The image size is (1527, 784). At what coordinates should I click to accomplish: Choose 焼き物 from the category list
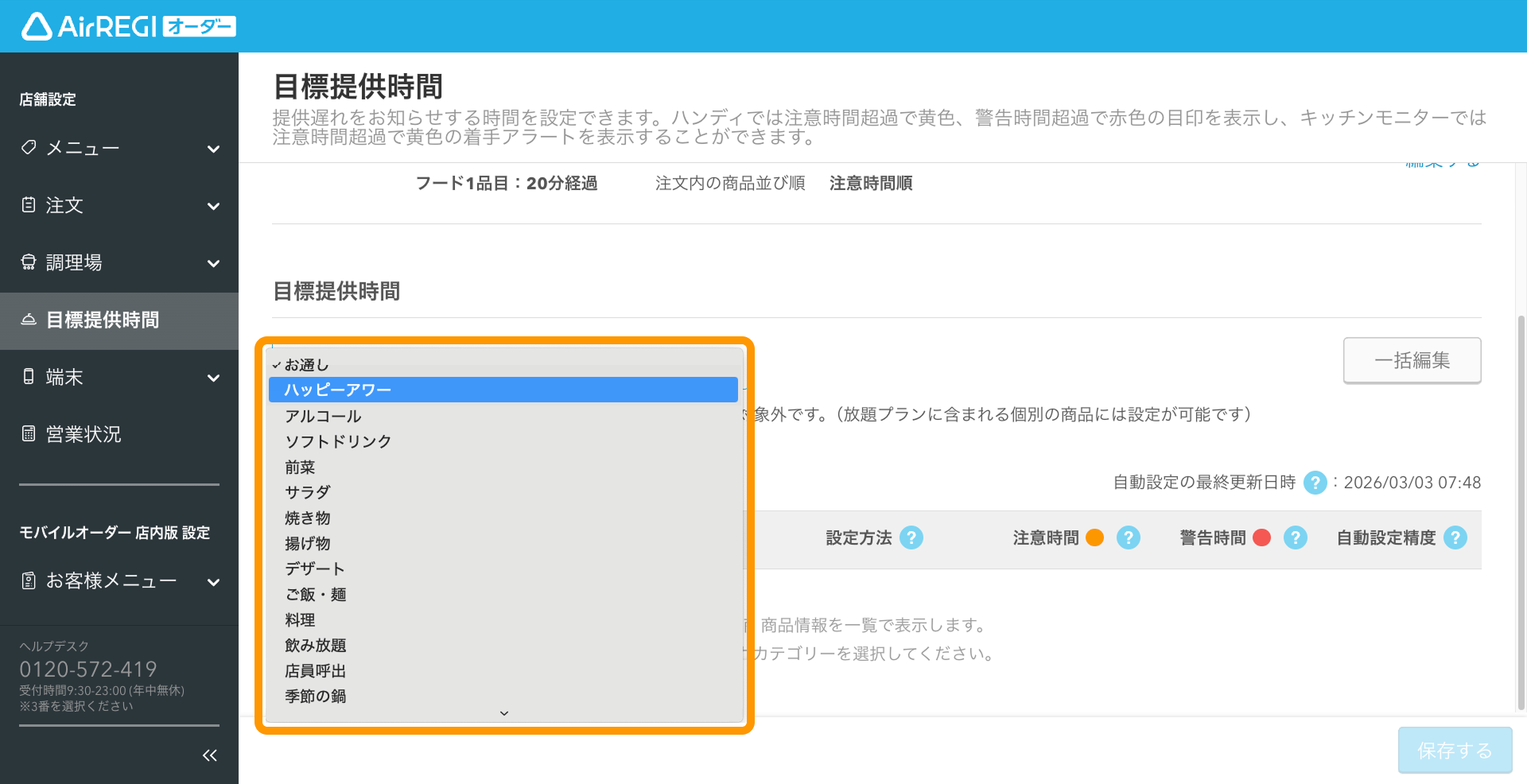point(503,518)
